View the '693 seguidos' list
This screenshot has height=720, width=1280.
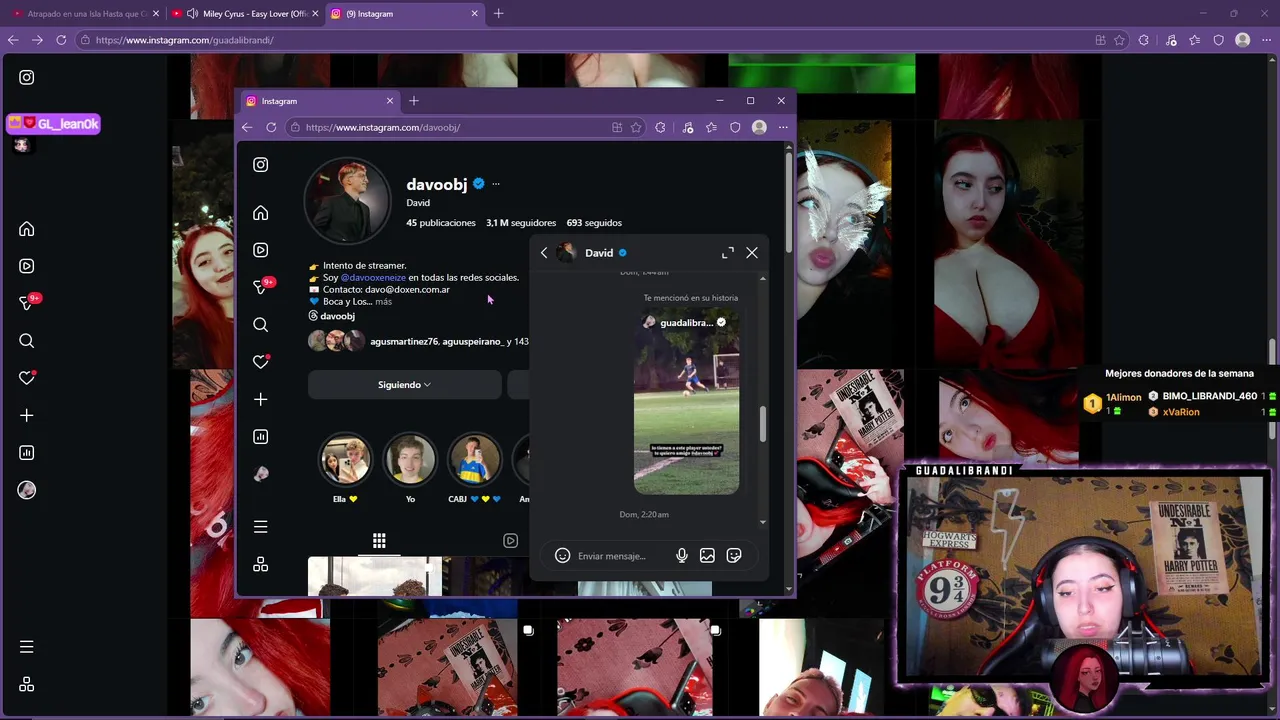tap(594, 223)
